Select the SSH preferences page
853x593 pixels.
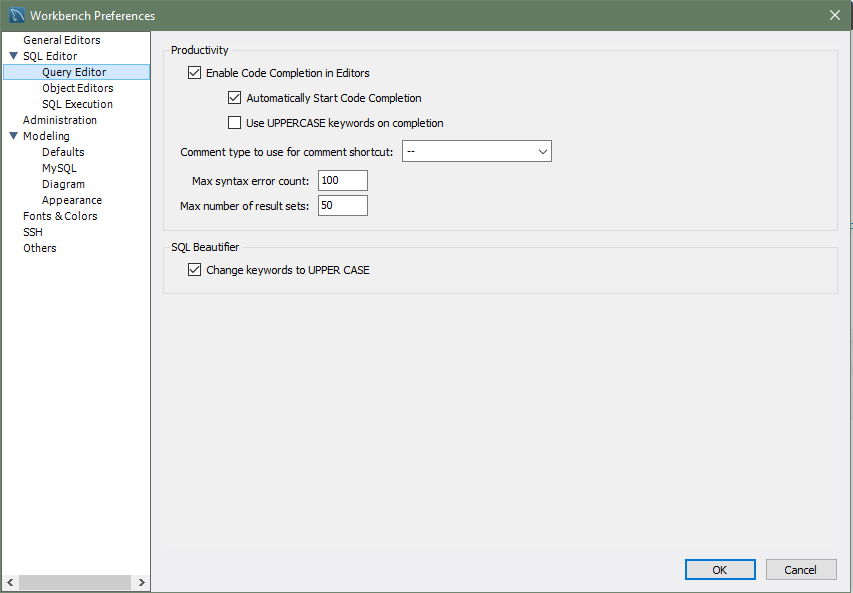click(33, 232)
